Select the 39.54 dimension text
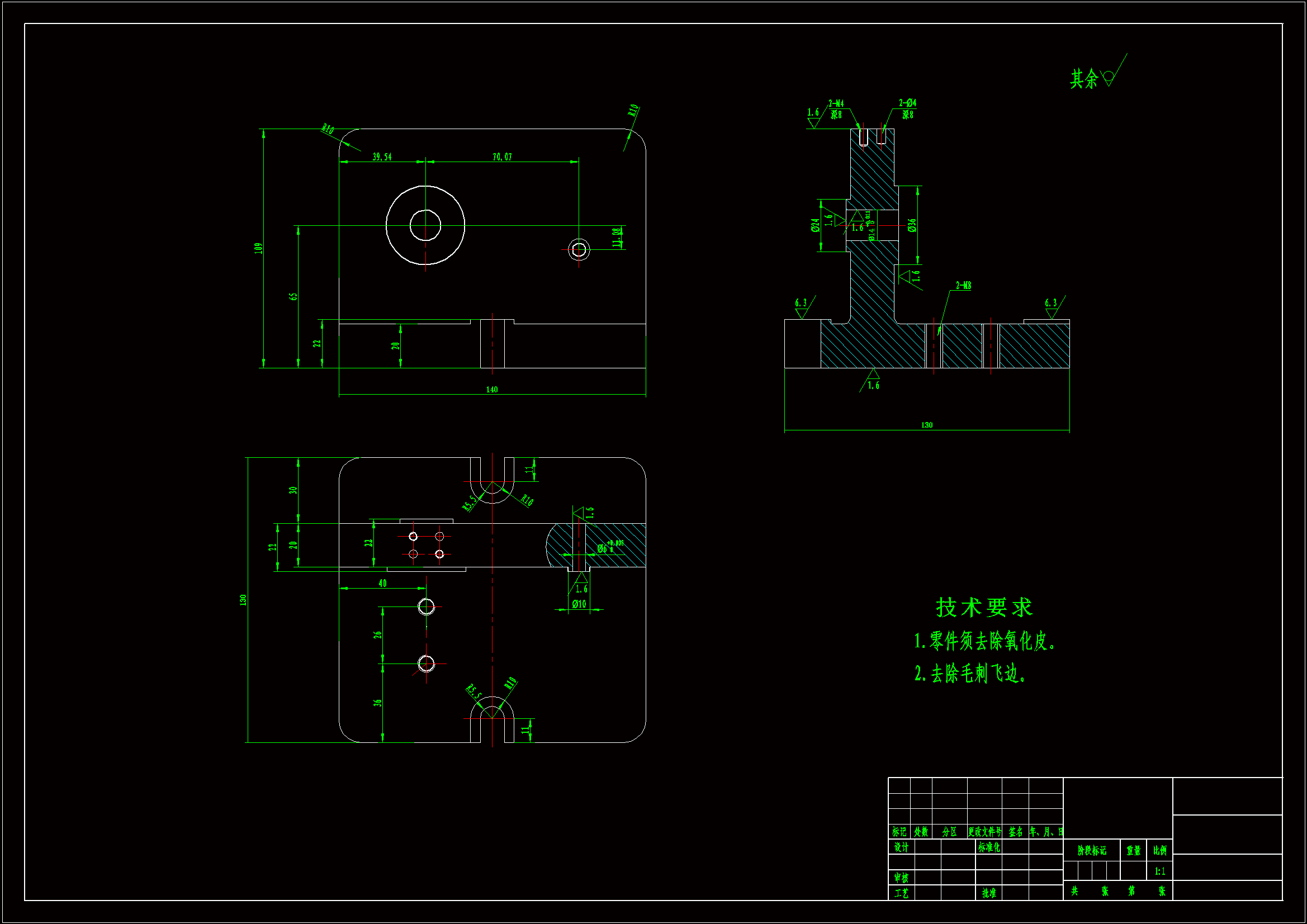This screenshot has width=1307, height=924. (382, 157)
